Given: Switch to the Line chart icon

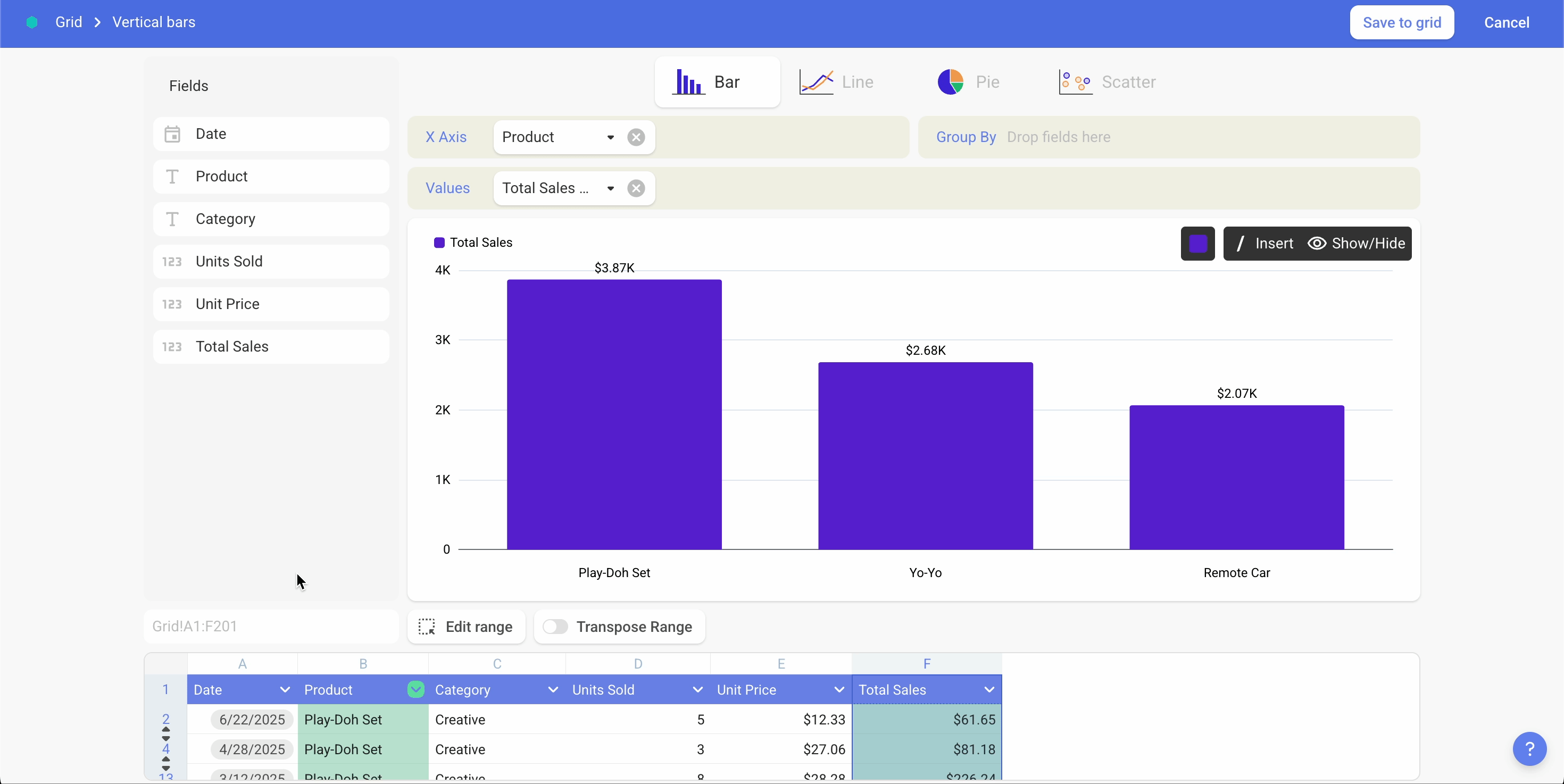Looking at the screenshot, I should pos(817,82).
